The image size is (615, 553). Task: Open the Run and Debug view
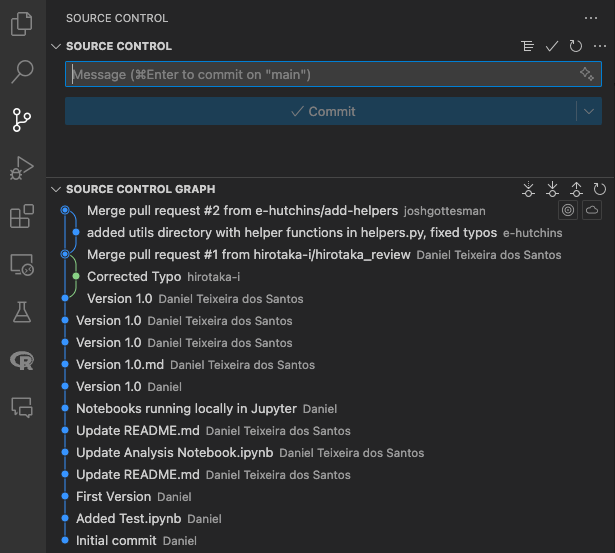tap(22, 168)
